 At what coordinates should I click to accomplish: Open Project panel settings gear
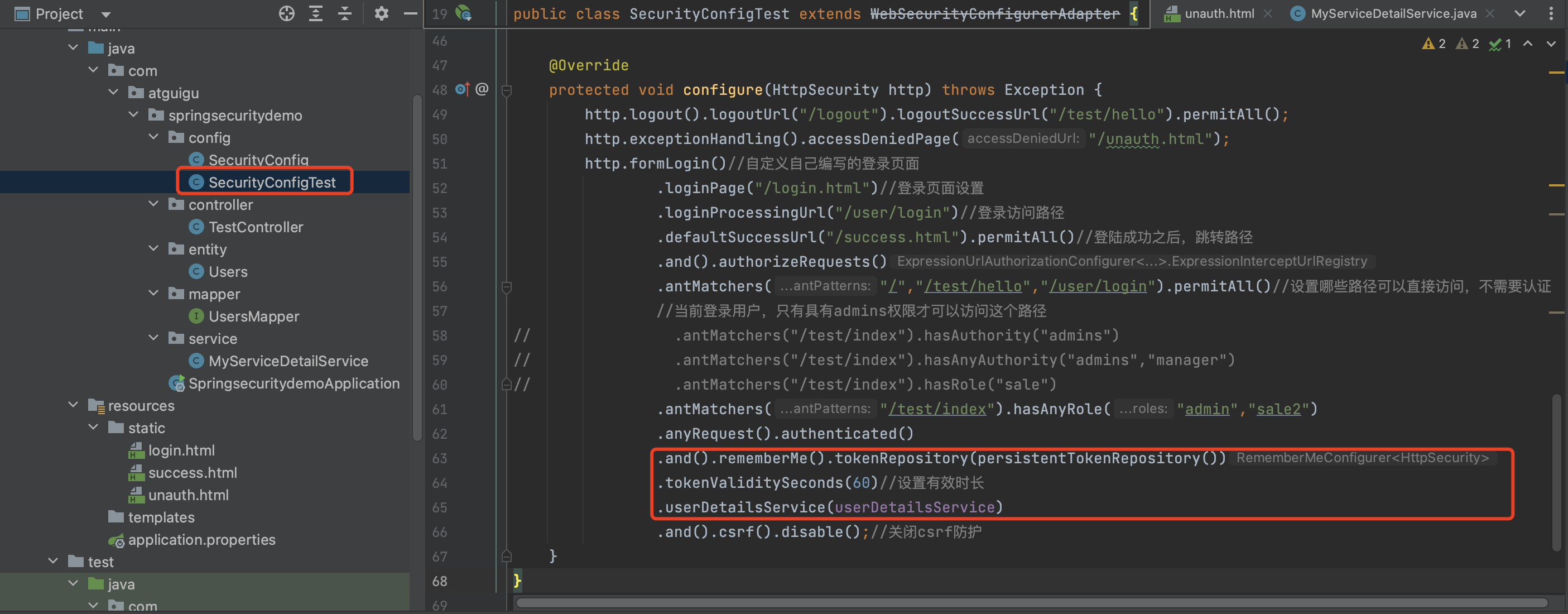382,13
